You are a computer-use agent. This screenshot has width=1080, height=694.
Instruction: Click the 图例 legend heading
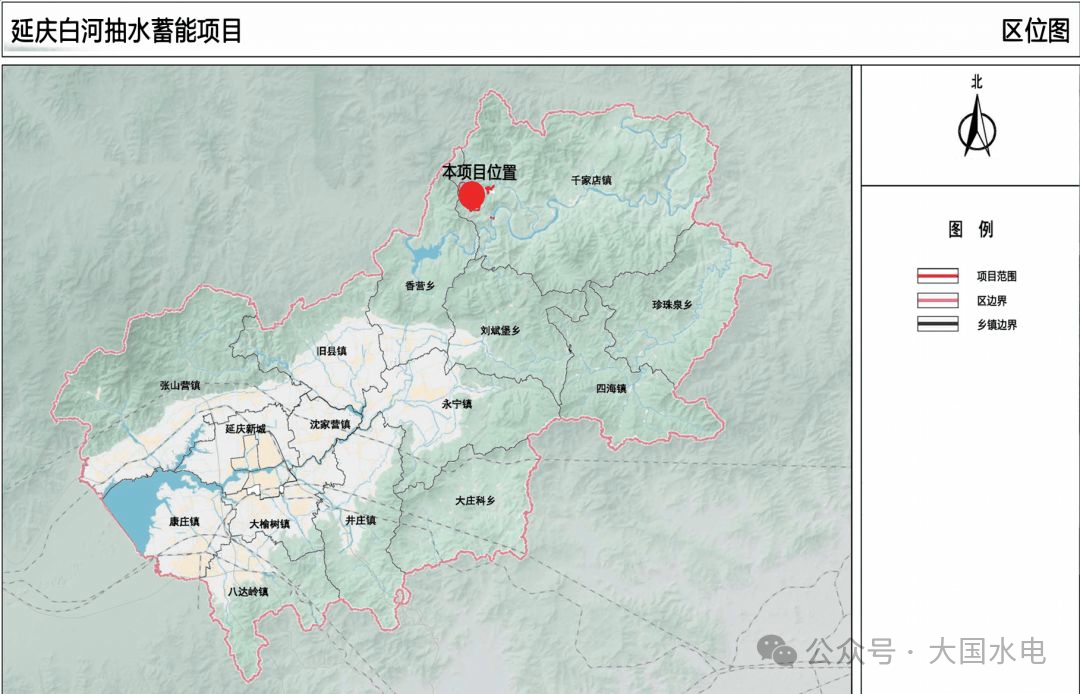point(970,230)
